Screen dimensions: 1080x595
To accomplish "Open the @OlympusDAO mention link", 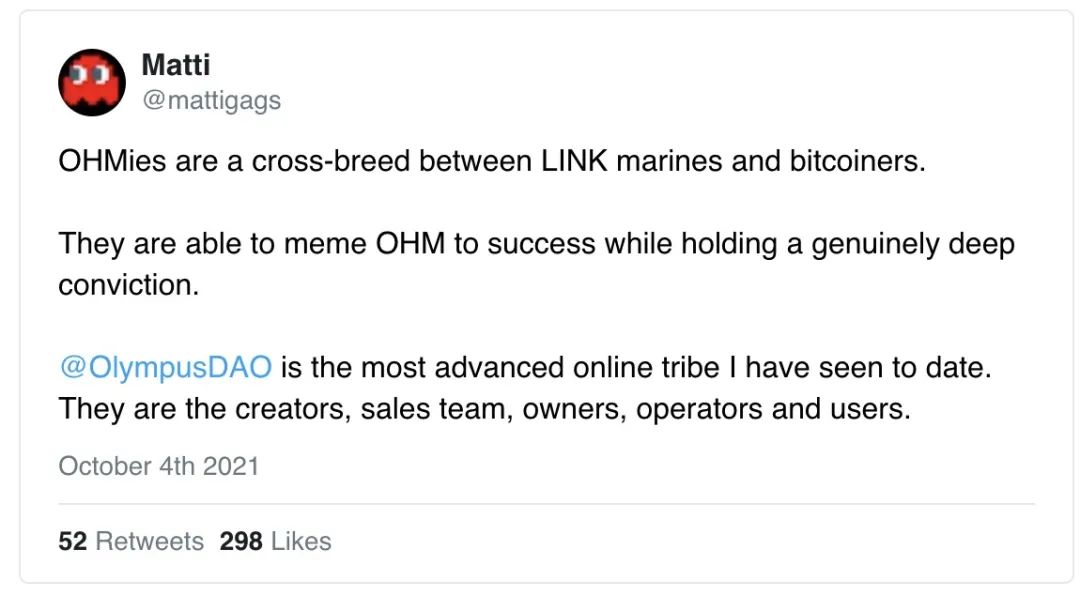I will 165,367.
